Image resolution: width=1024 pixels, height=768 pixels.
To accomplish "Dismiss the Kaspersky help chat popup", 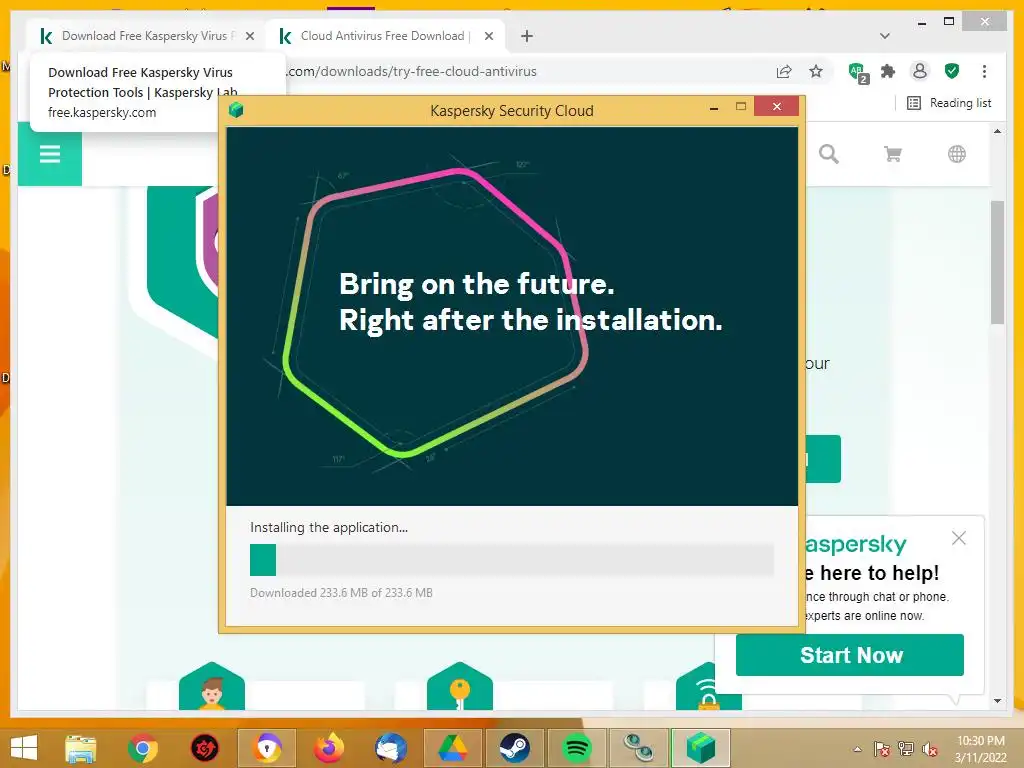I will tap(959, 538).
